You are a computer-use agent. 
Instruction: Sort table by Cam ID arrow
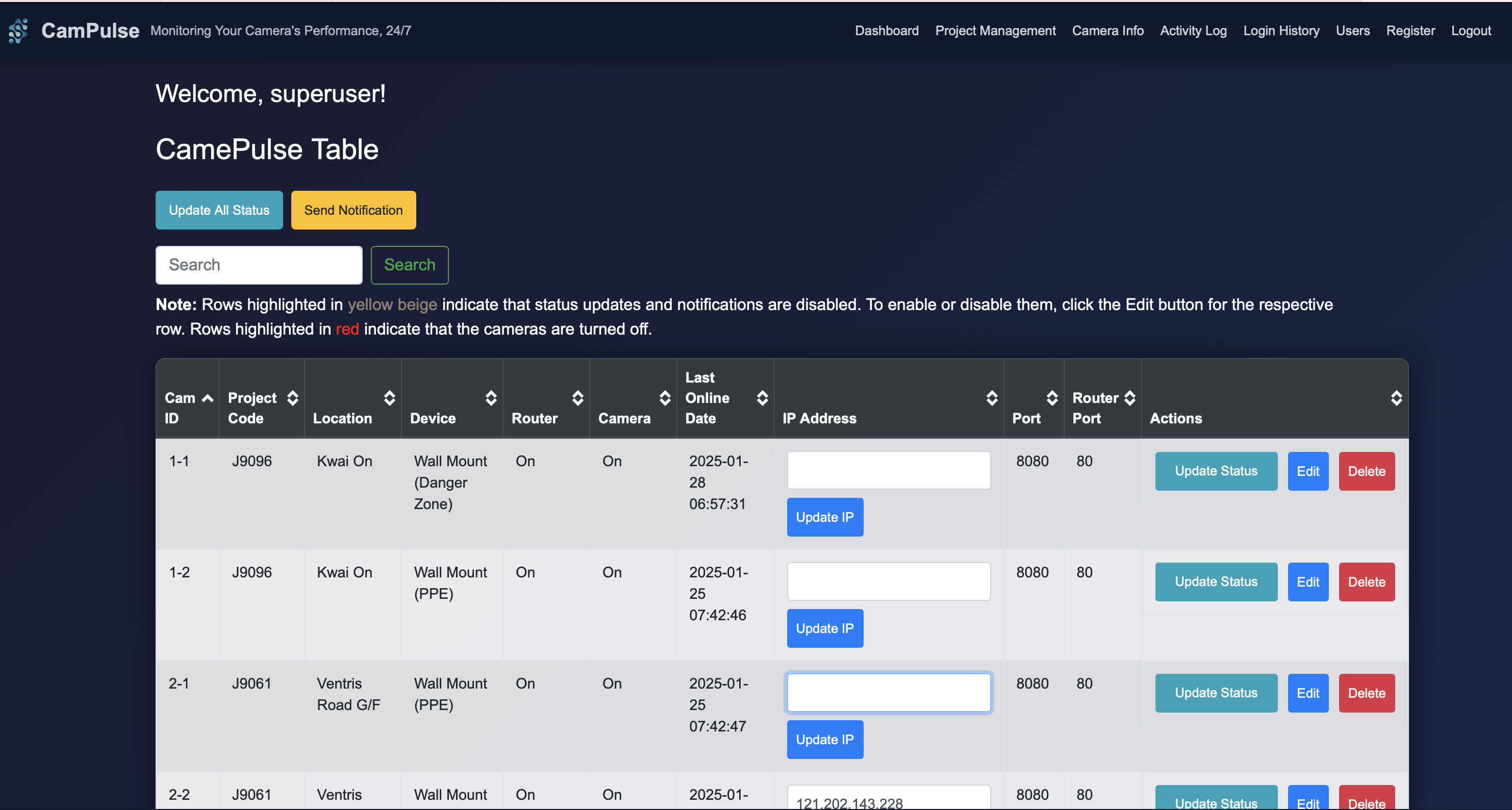(x=207, y=398)
